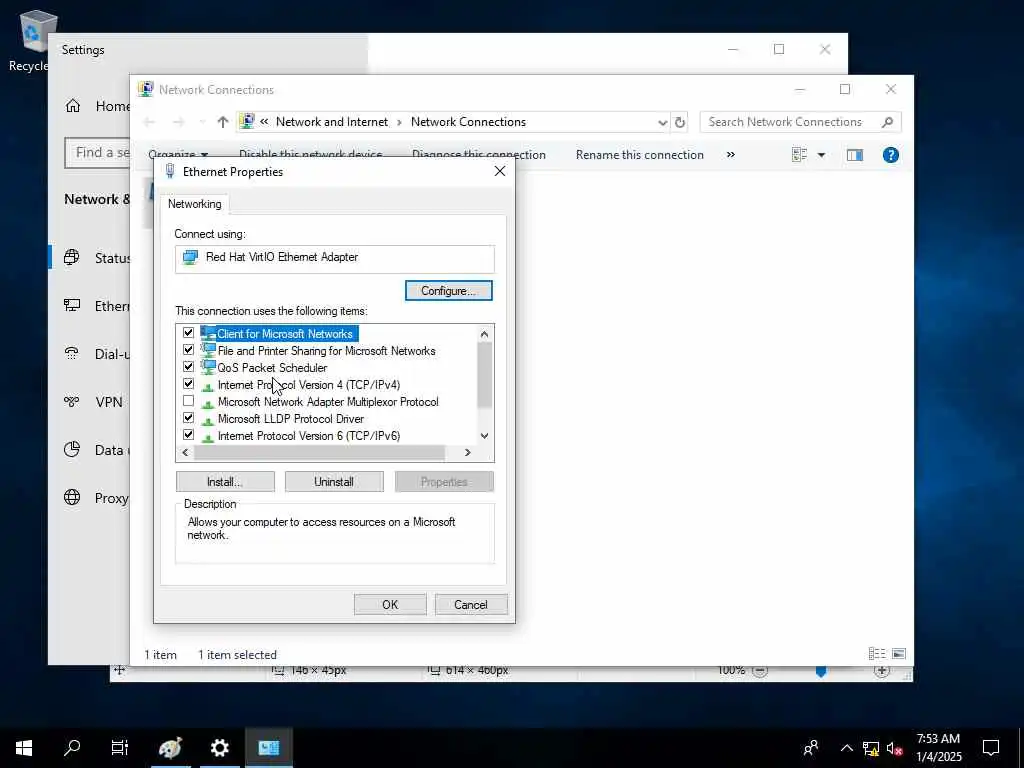This screenshot has width=1024, height=768.
Task: Open Data usage icon in Settings
Action: [72, 449]
